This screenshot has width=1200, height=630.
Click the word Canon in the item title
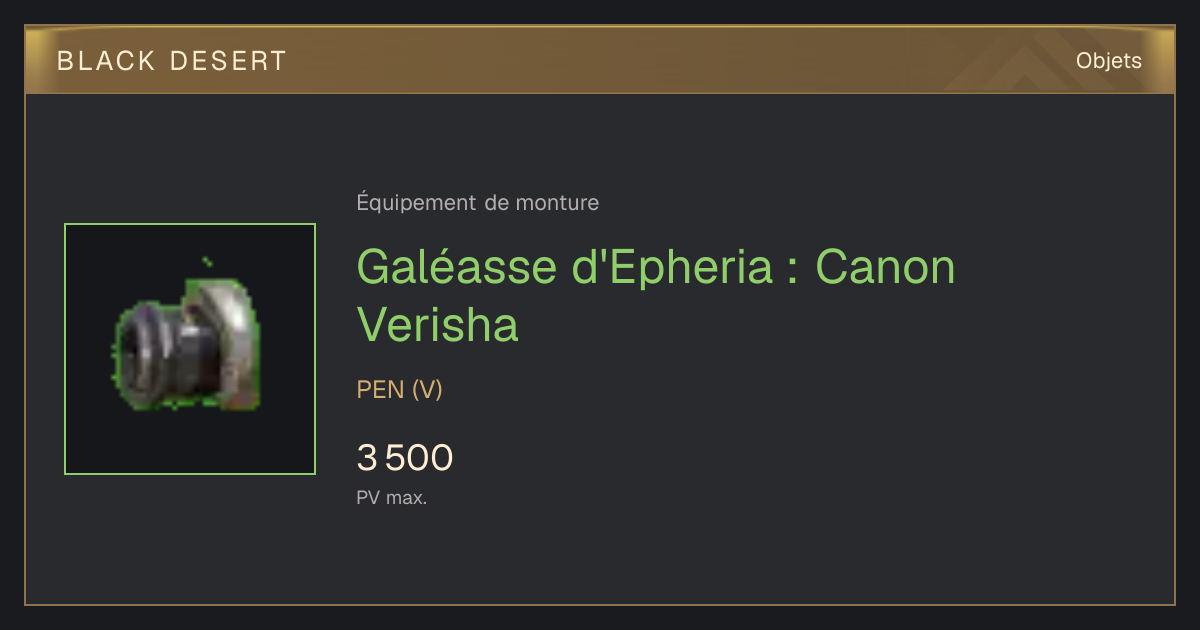[x=886, y=268]
